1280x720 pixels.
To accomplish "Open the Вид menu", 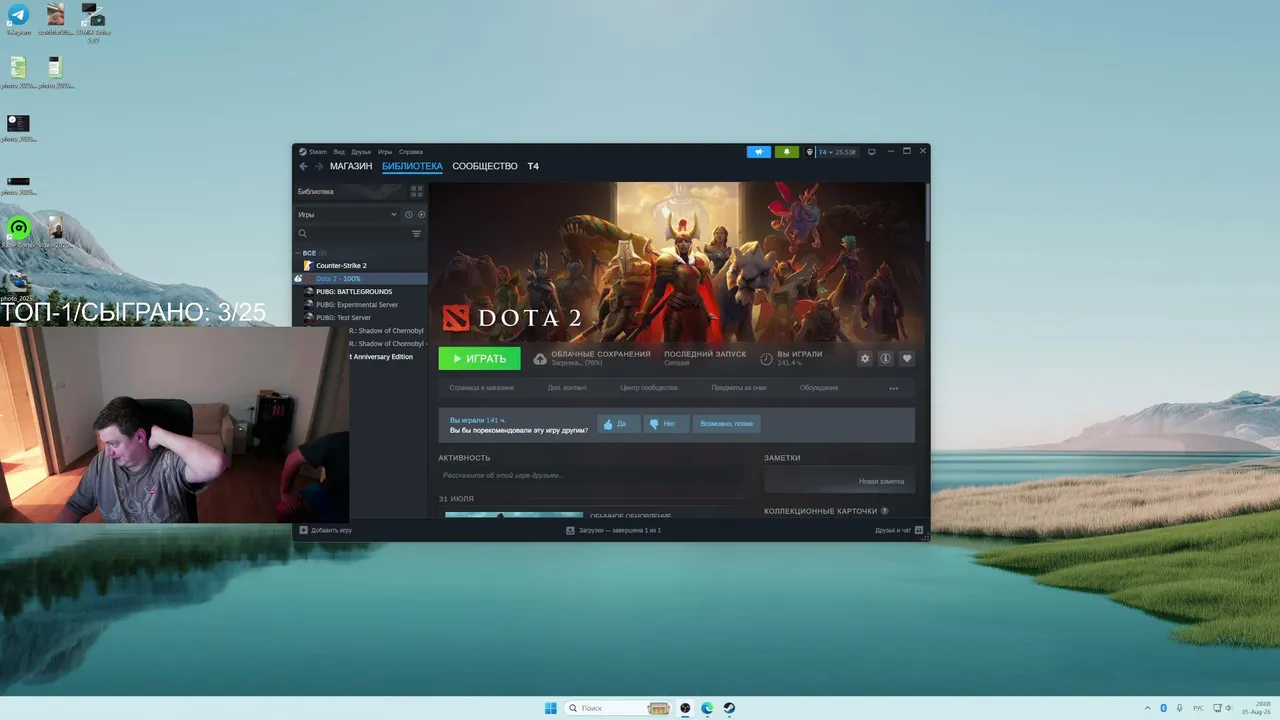I will [339, 152].
